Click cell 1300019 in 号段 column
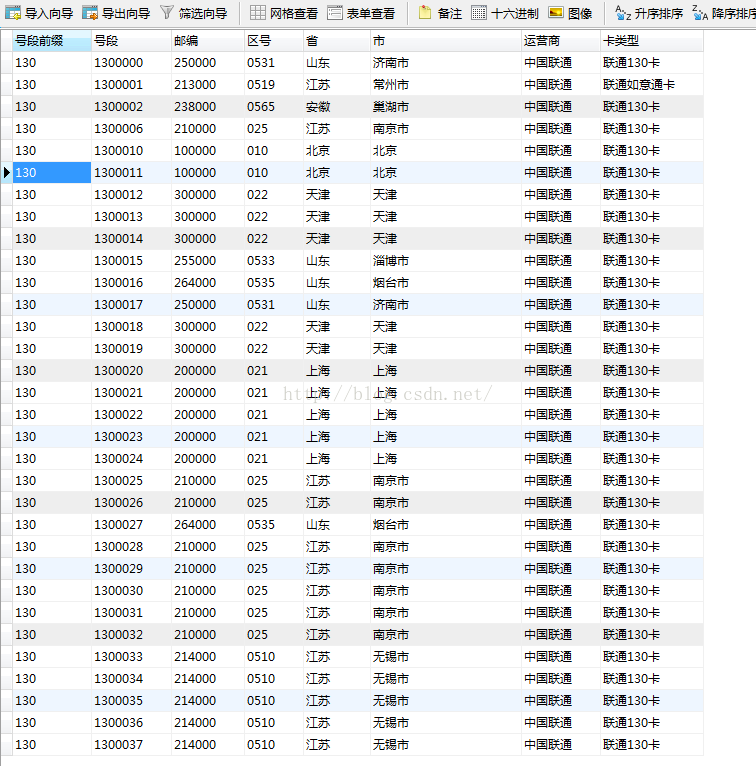Screen dimensions: 756x766 click(131, 348)
